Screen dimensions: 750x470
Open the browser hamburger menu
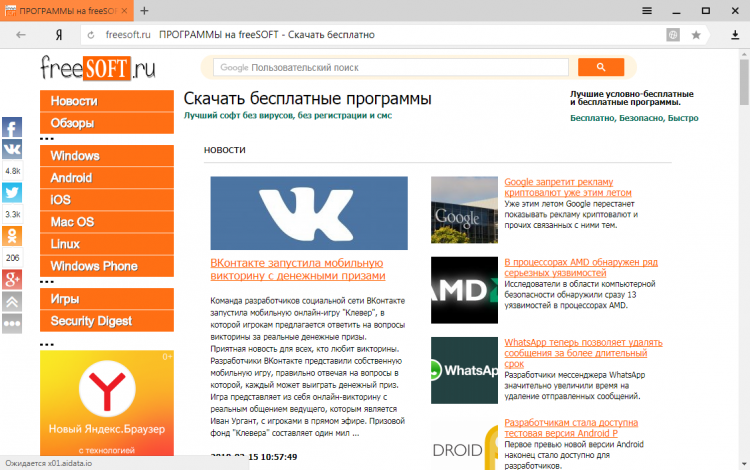[x=647, y=11]
